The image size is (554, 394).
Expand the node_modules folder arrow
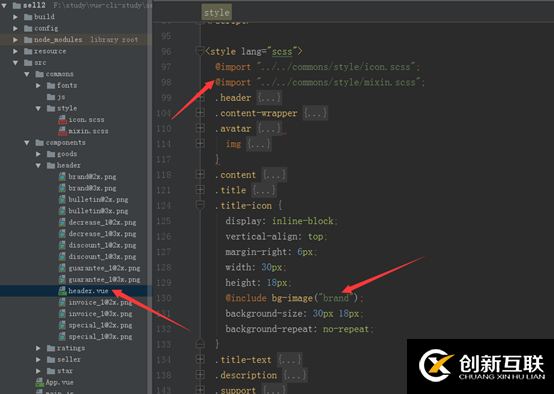pyautogui.click(x=15, y=40)
